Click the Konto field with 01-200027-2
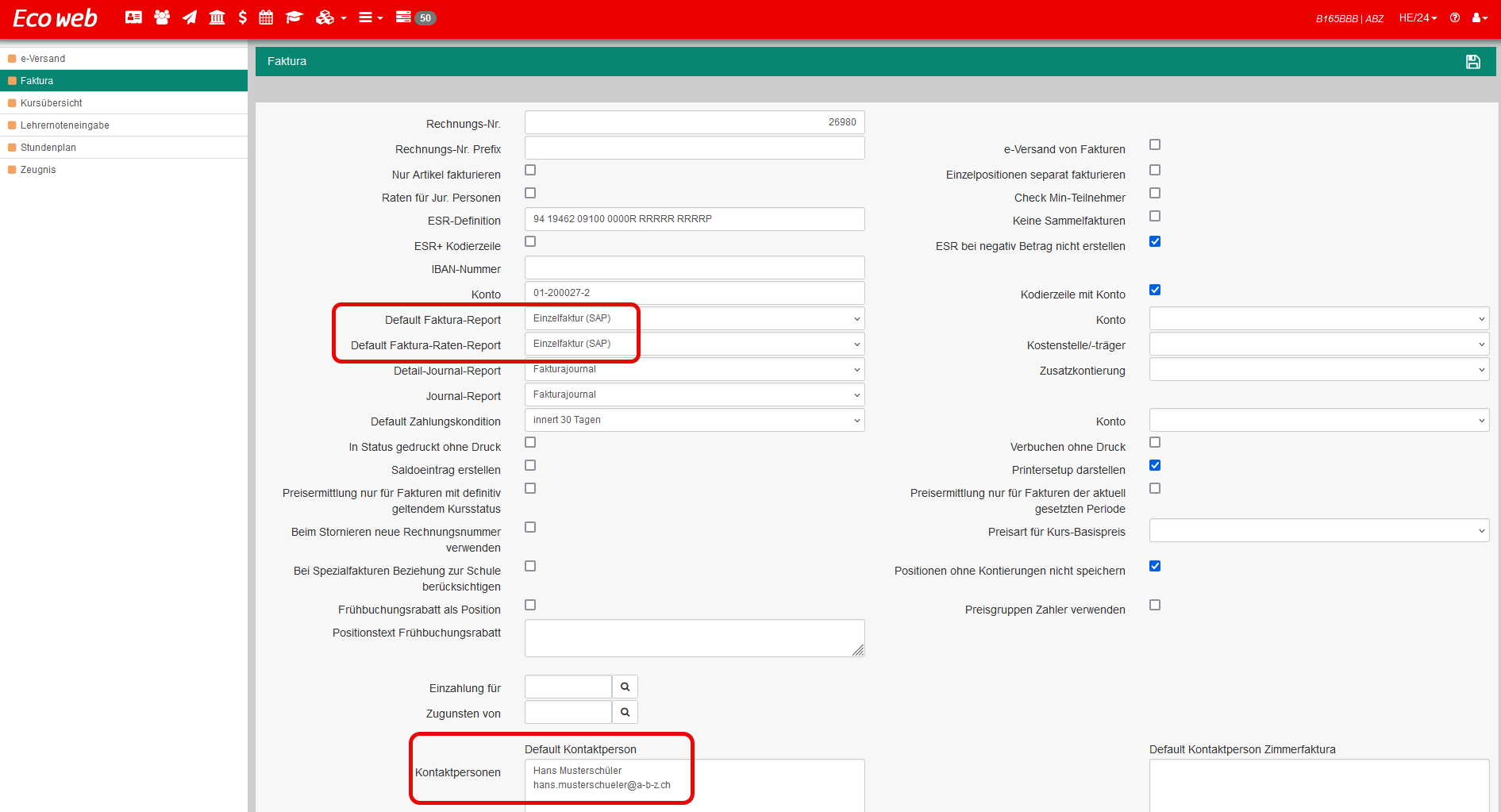The width and height of the screenshot is (1501, 812). tap(695, 293)
